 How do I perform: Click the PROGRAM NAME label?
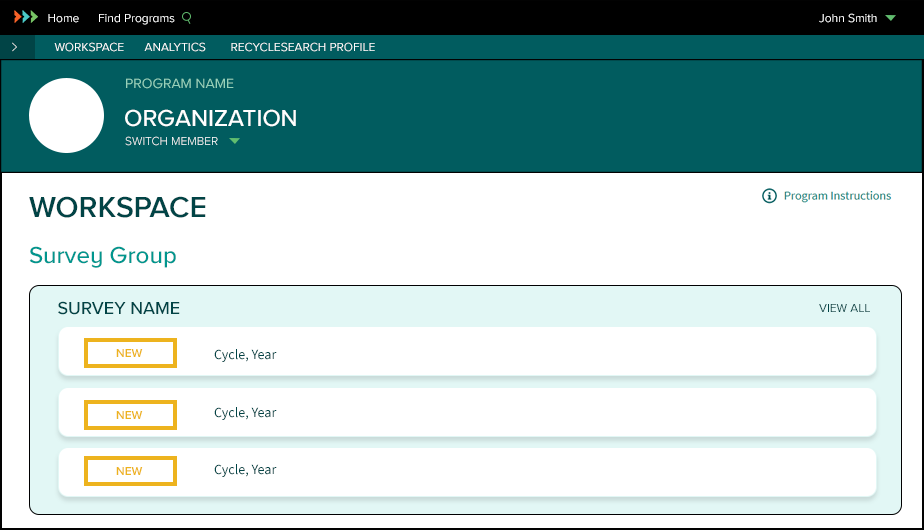click(x=179, y=84)
